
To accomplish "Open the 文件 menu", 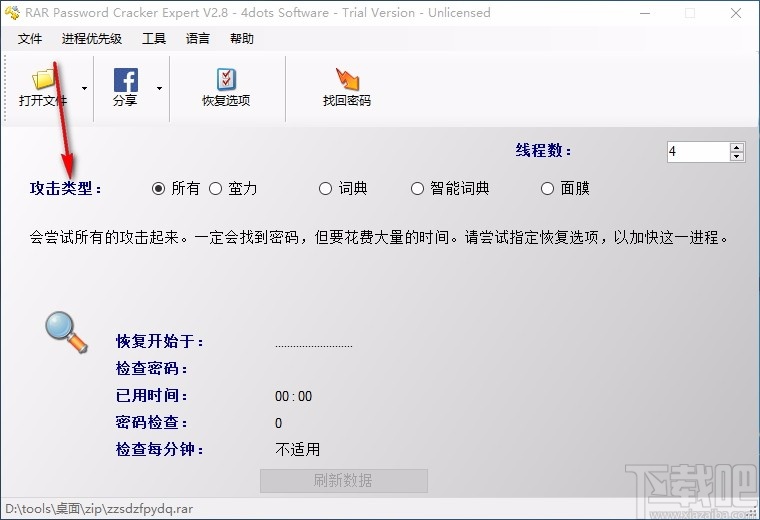I will point(30,38).
